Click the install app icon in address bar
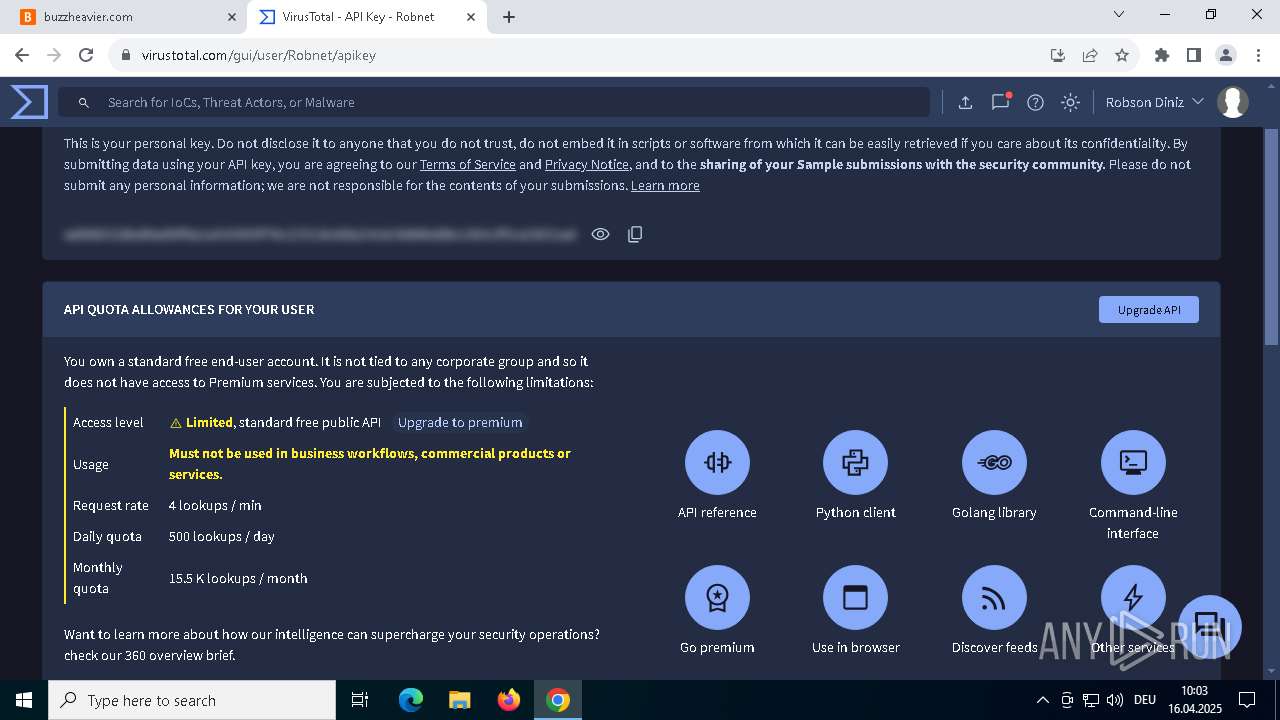This screenshot has width=1280, height=720. (1058, 55)
